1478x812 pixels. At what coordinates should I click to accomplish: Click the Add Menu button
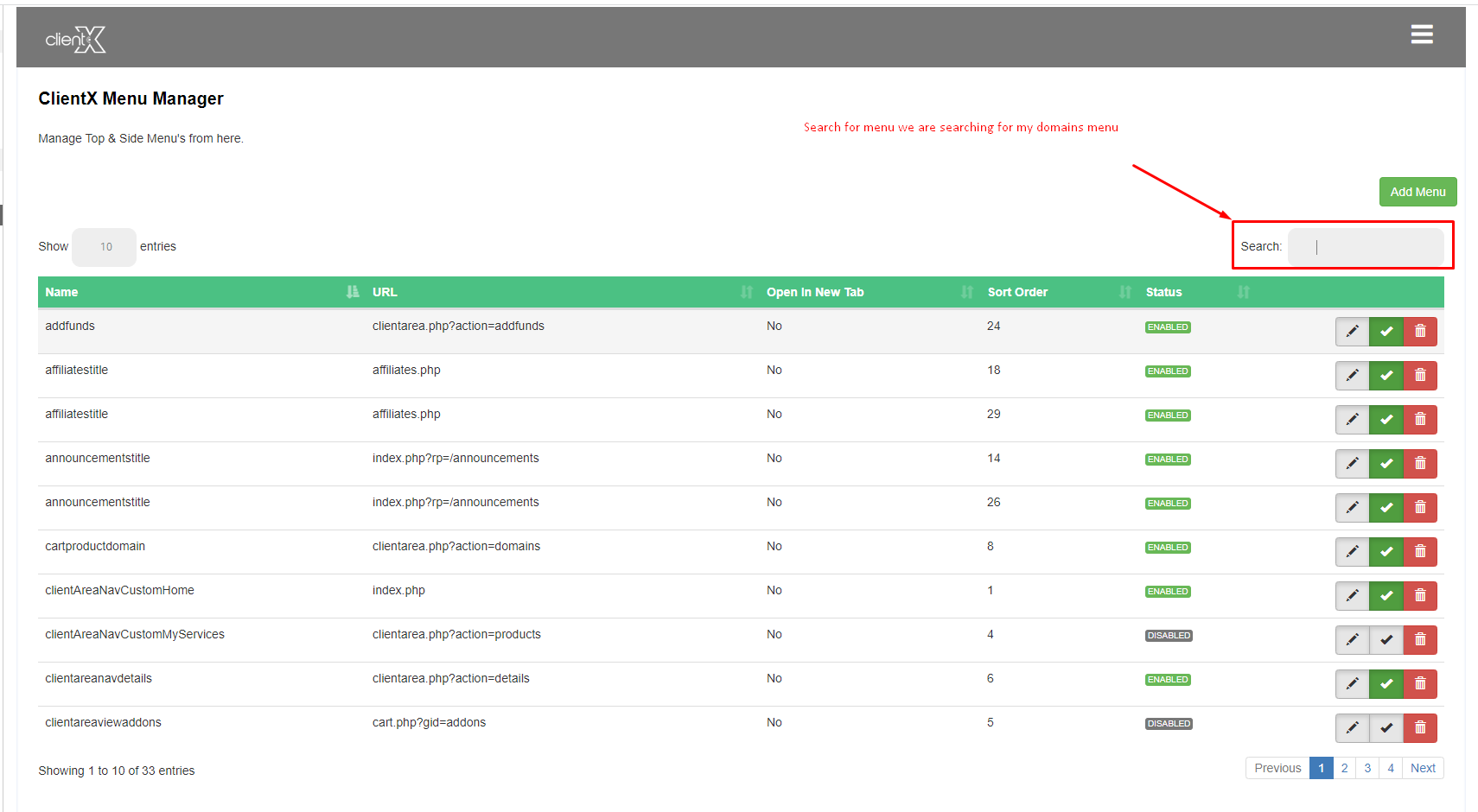point(1417,192)
